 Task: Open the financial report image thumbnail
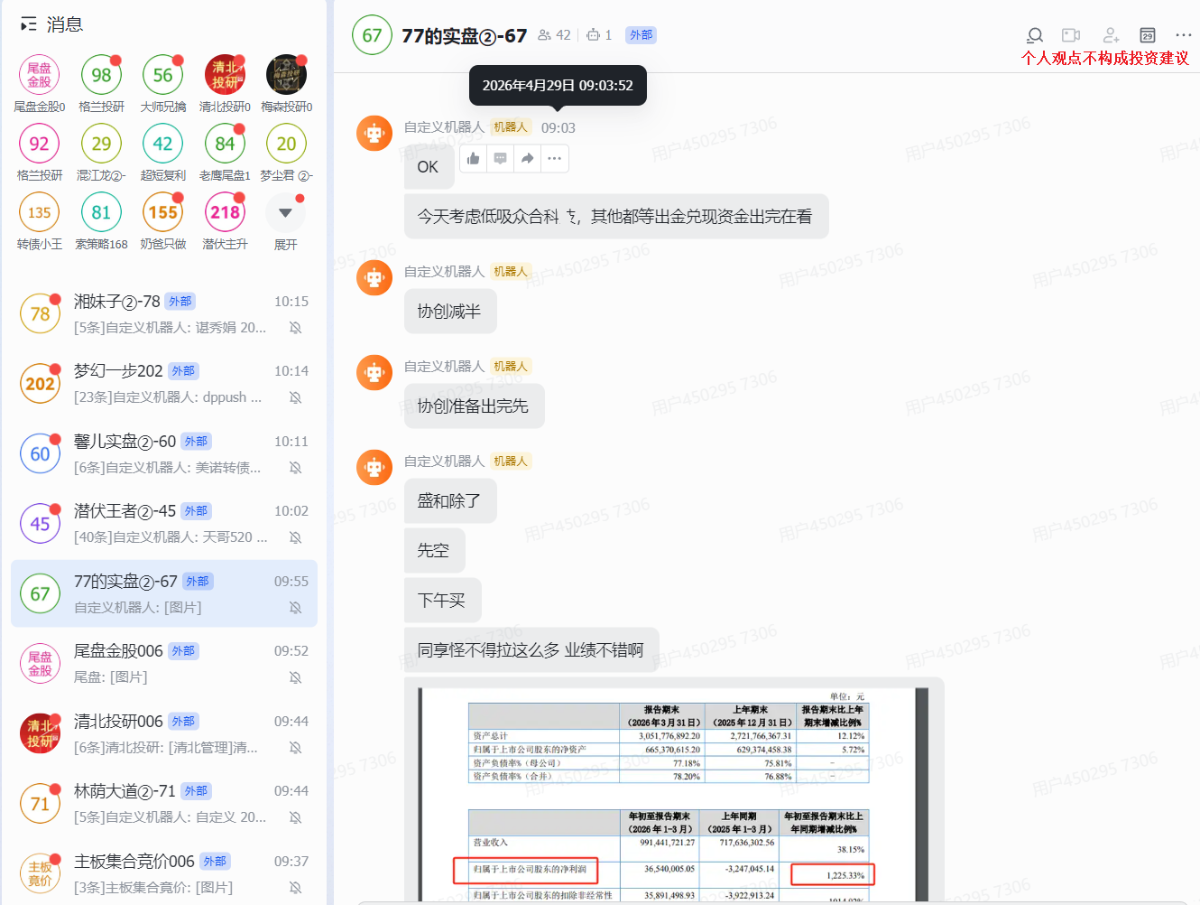click(x=673, y=790)
